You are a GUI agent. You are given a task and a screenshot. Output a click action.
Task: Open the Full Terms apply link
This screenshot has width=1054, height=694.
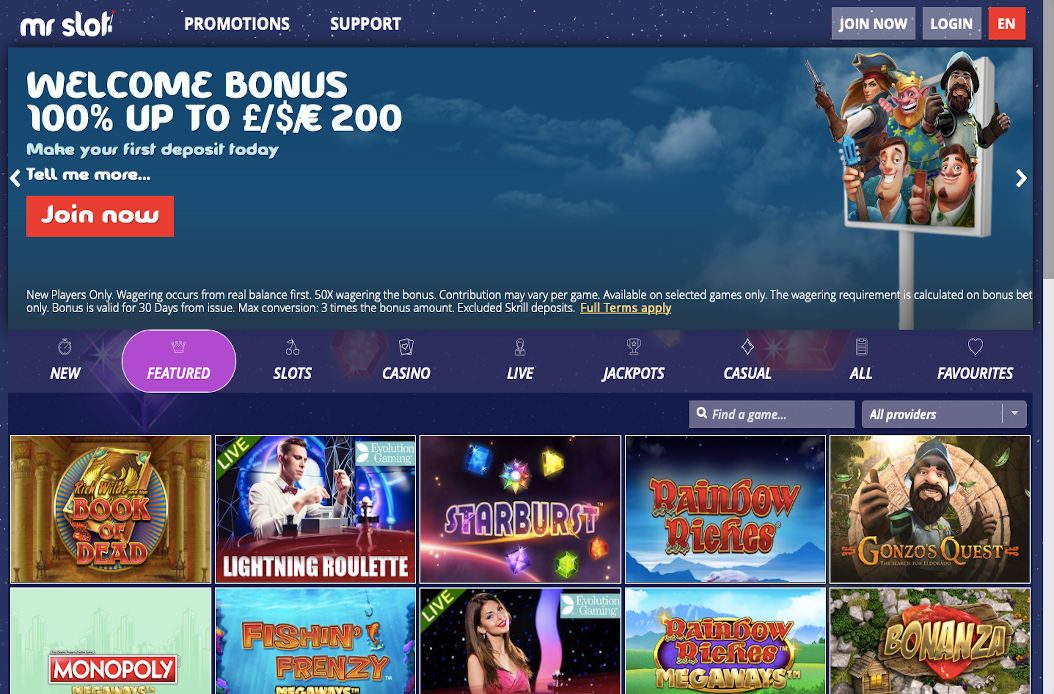[x=625, y=308]
